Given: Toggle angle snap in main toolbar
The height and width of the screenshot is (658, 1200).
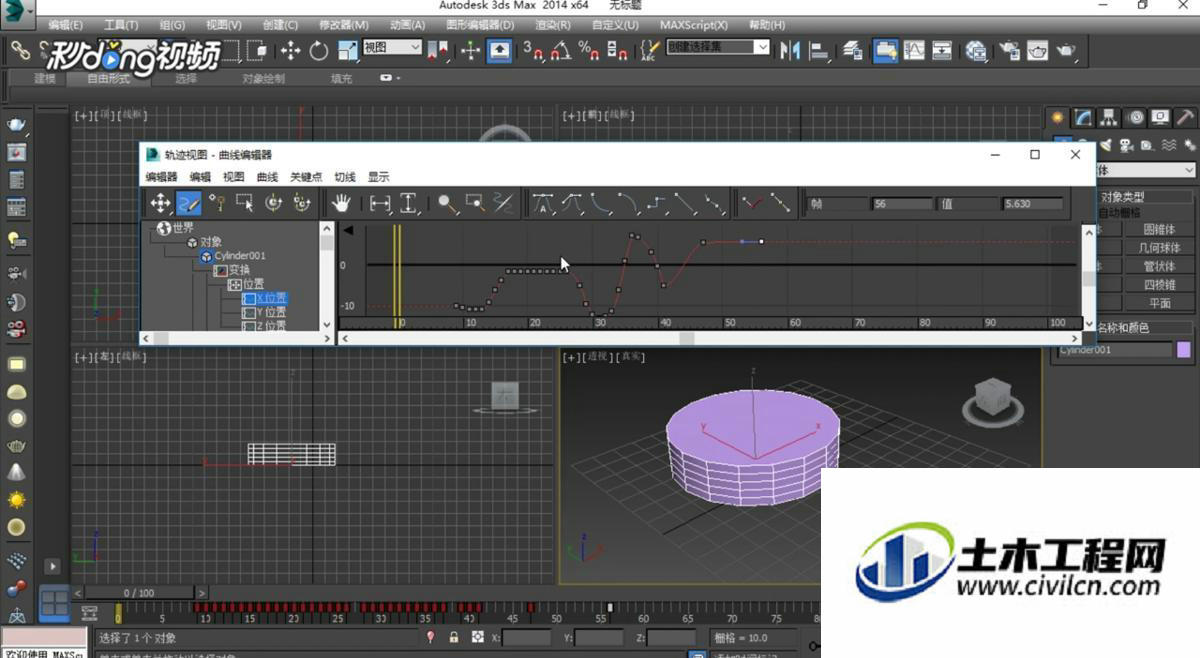Looking at the screenshot, I should pyautogui.click(x=562, y=50).
